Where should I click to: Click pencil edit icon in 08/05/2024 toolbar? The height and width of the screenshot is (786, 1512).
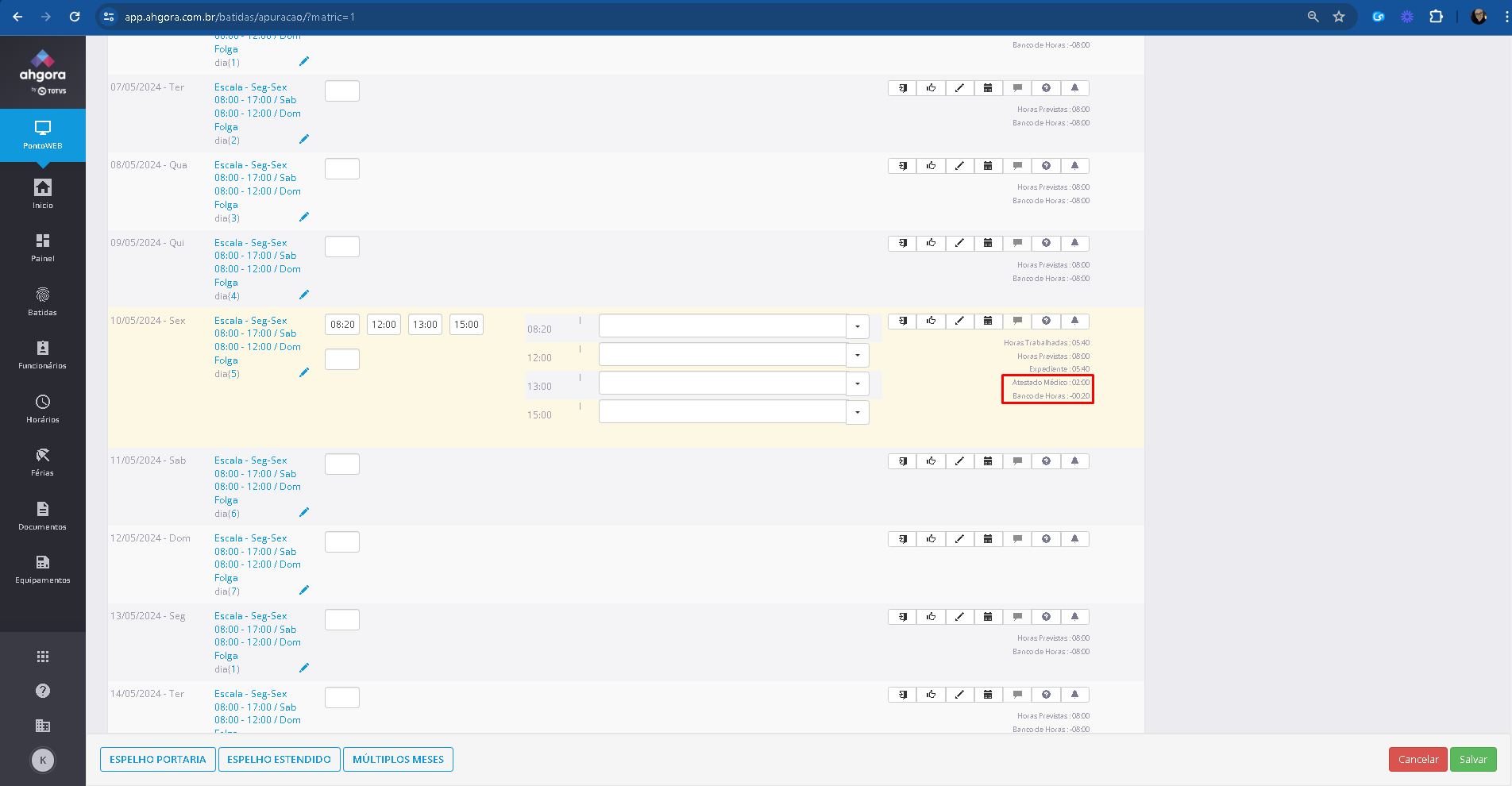pyautogui.click(x=959, y=166)
